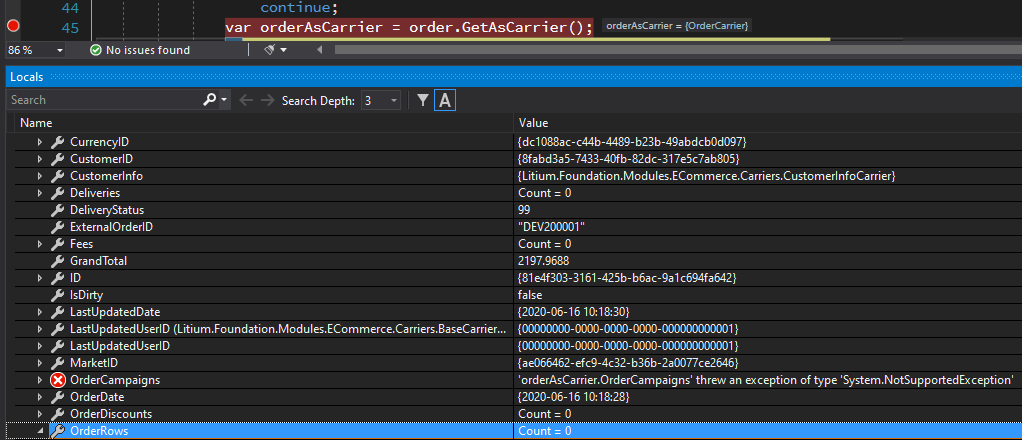Click the red error icon beside OrderCampaigns
This screenshot has width=1022, height=440.
coord(57,380)
